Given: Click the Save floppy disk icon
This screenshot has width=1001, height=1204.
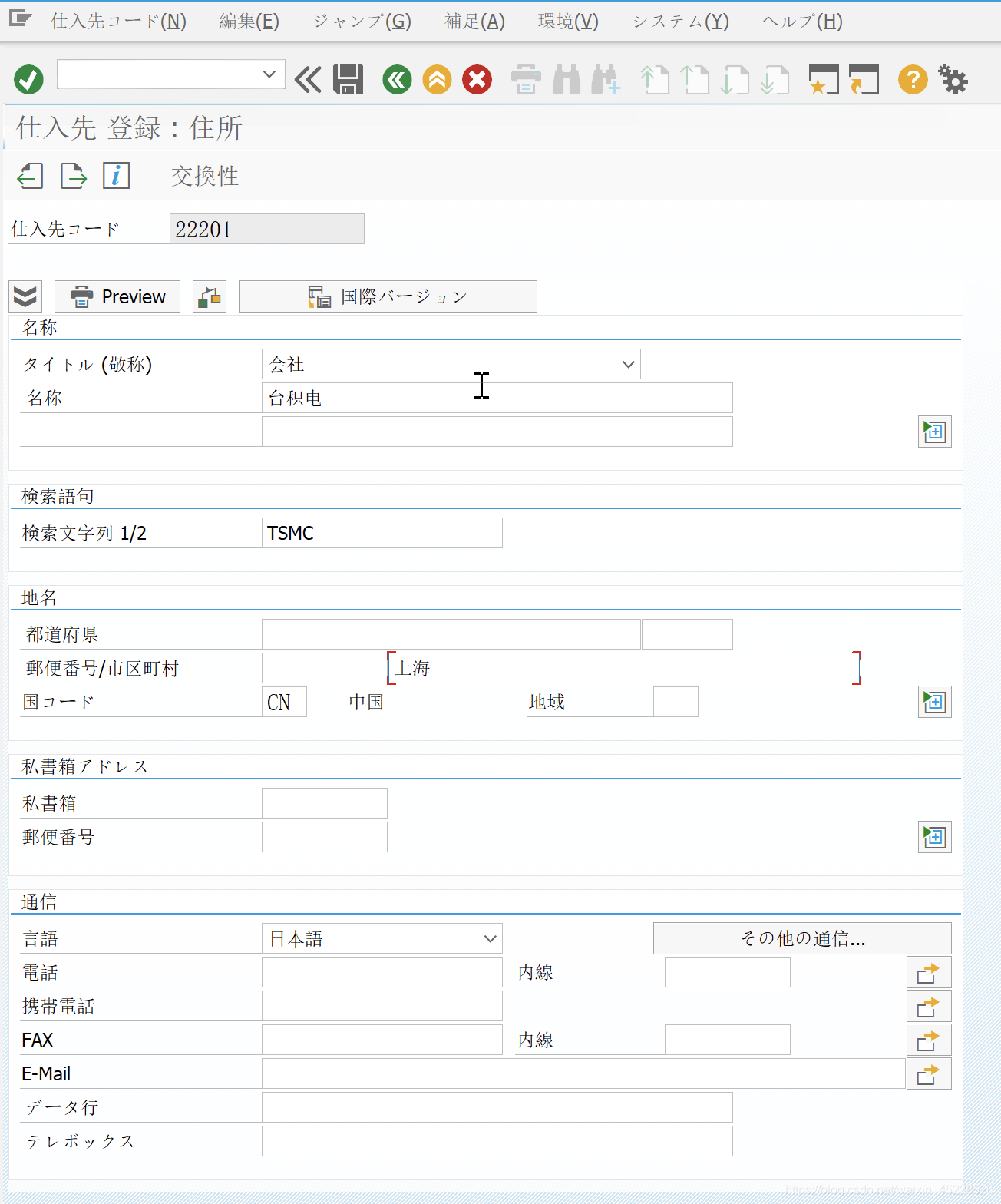Looking at the screenshot, I should (x=348, y=79).
